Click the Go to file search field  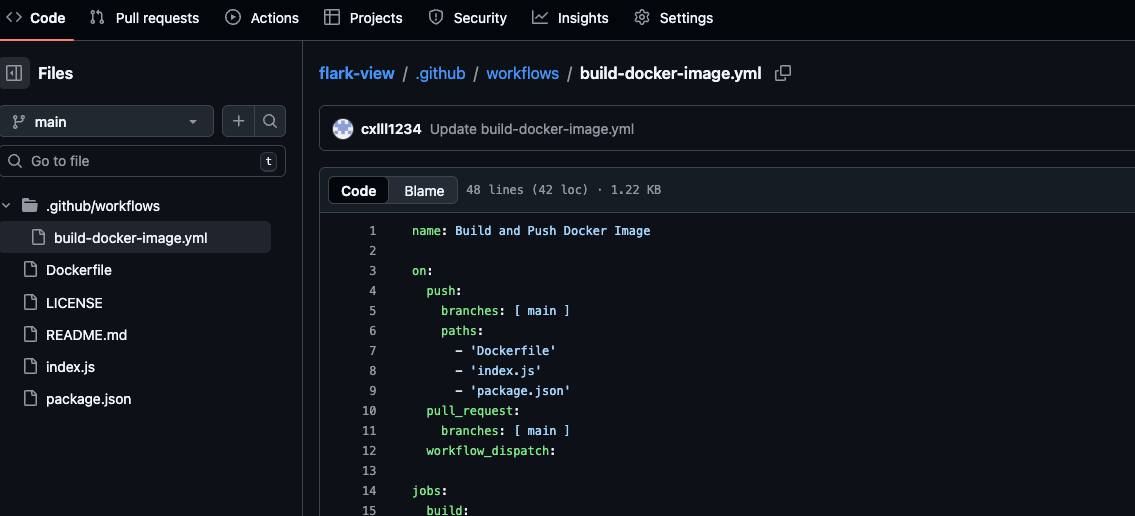click(140, 161)
